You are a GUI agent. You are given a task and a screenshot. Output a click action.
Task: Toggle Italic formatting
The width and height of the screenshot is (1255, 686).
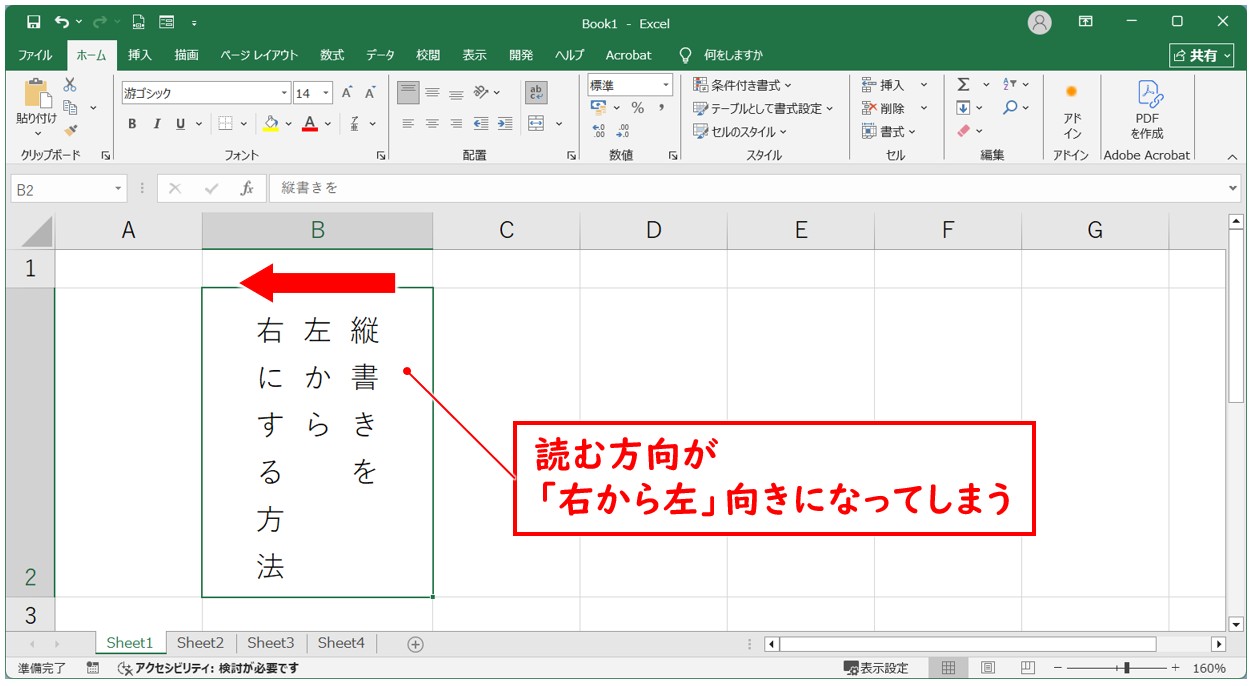[156, 124]
